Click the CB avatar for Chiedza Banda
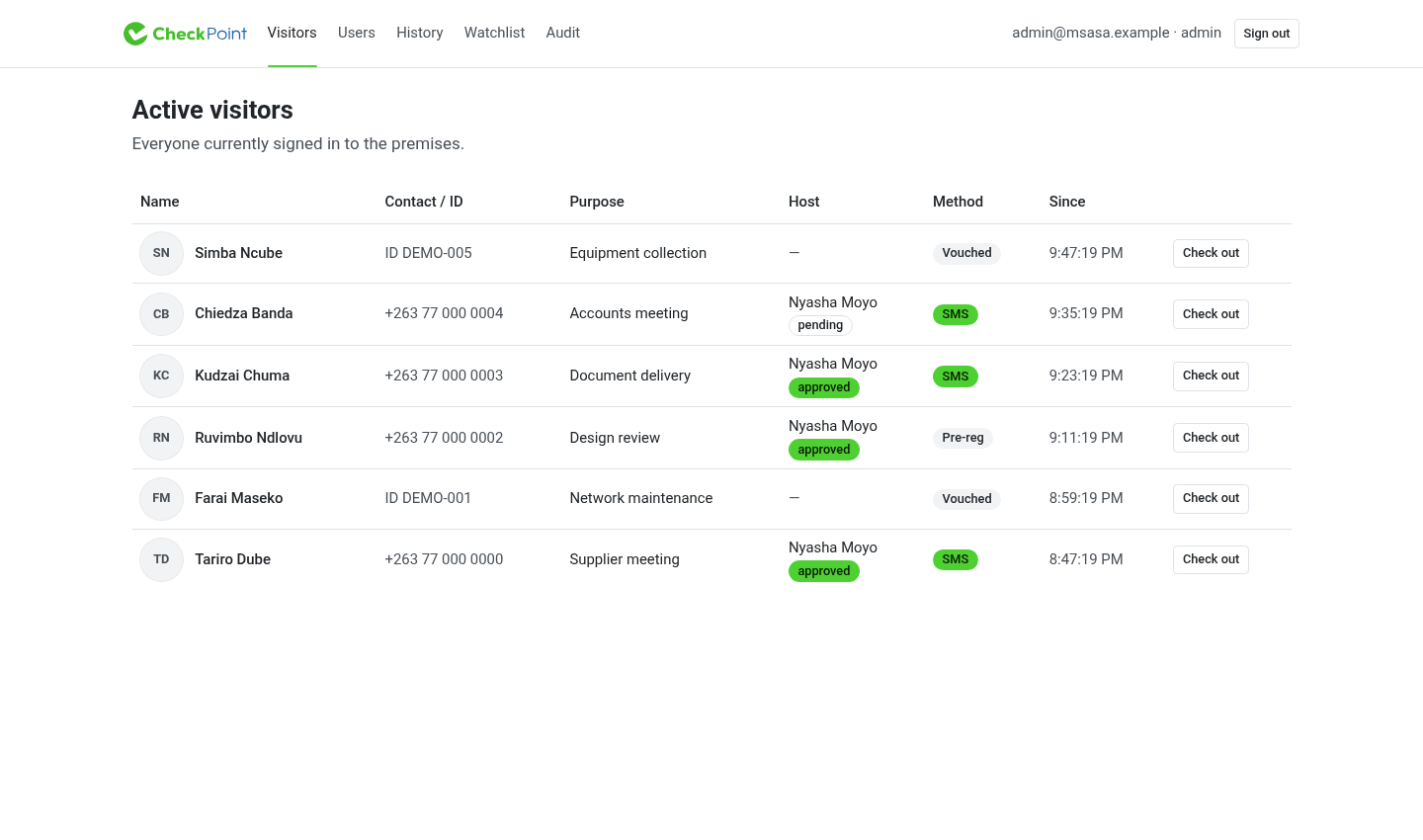The image size is (1423, 840). click(x=161, y=314)
